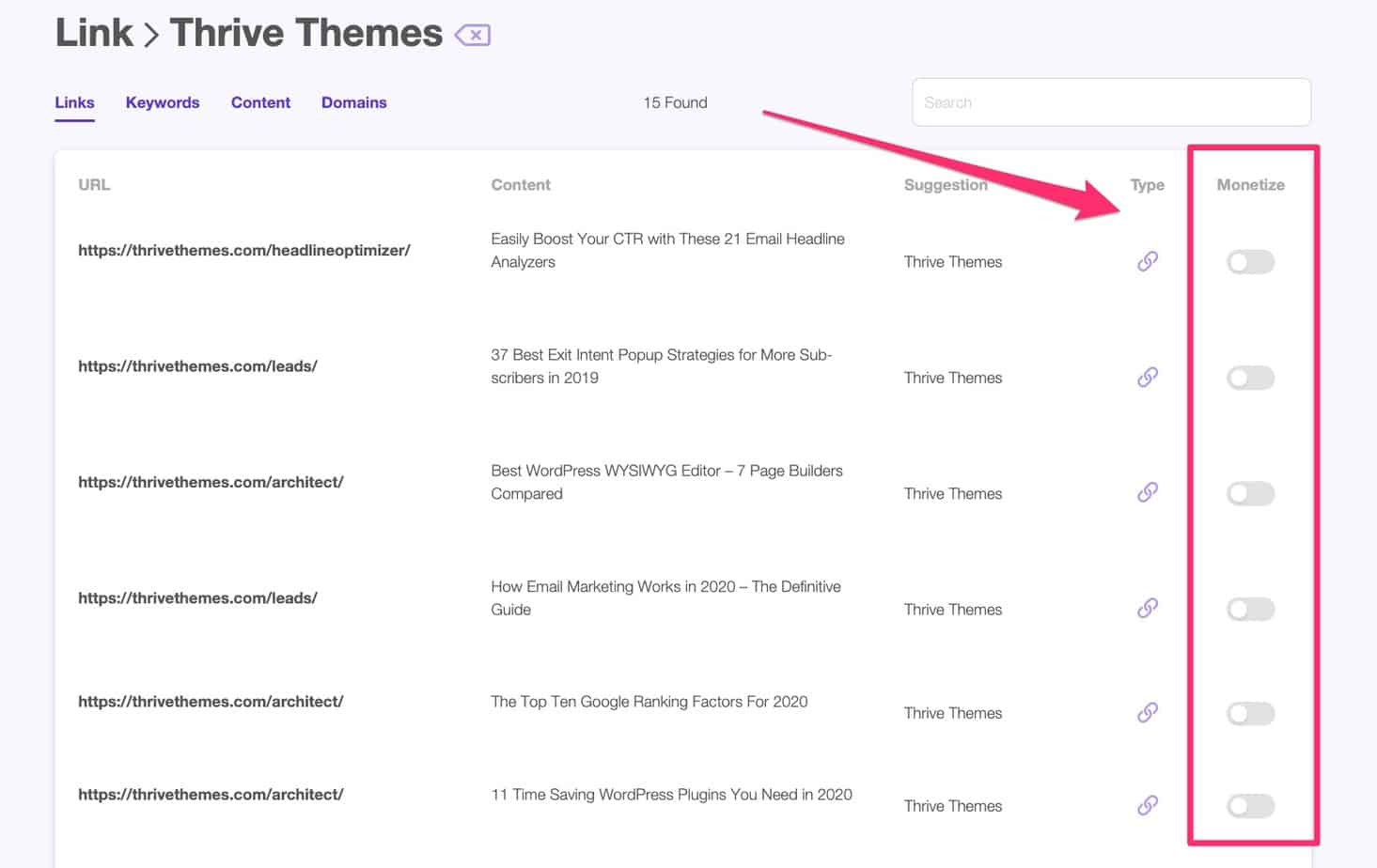Enable Monetize for Google Ranking Factors row
This screenshot has height=868, width=1377.
(x=1250, y=713)
